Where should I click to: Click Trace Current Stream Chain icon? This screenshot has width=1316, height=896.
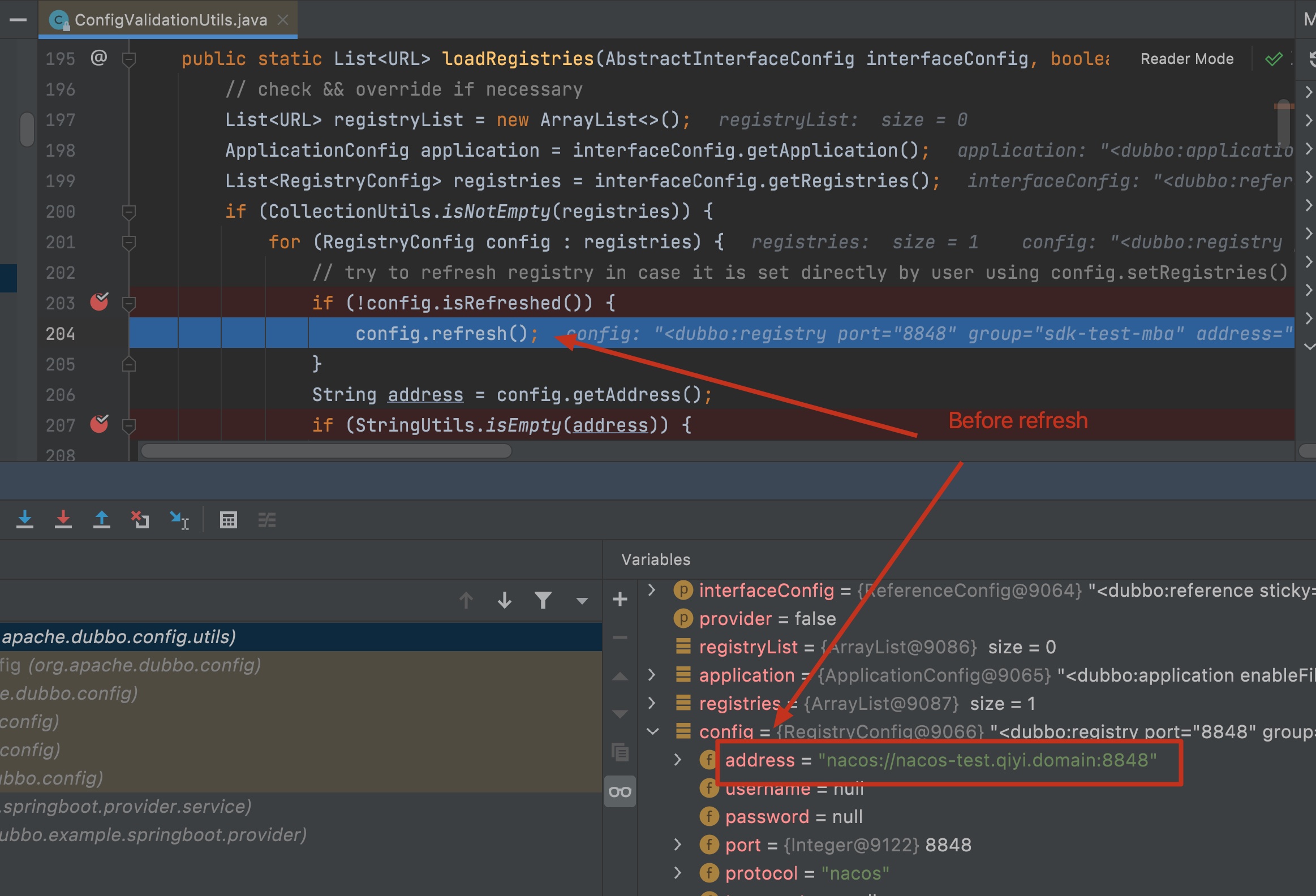coord(266,520)
